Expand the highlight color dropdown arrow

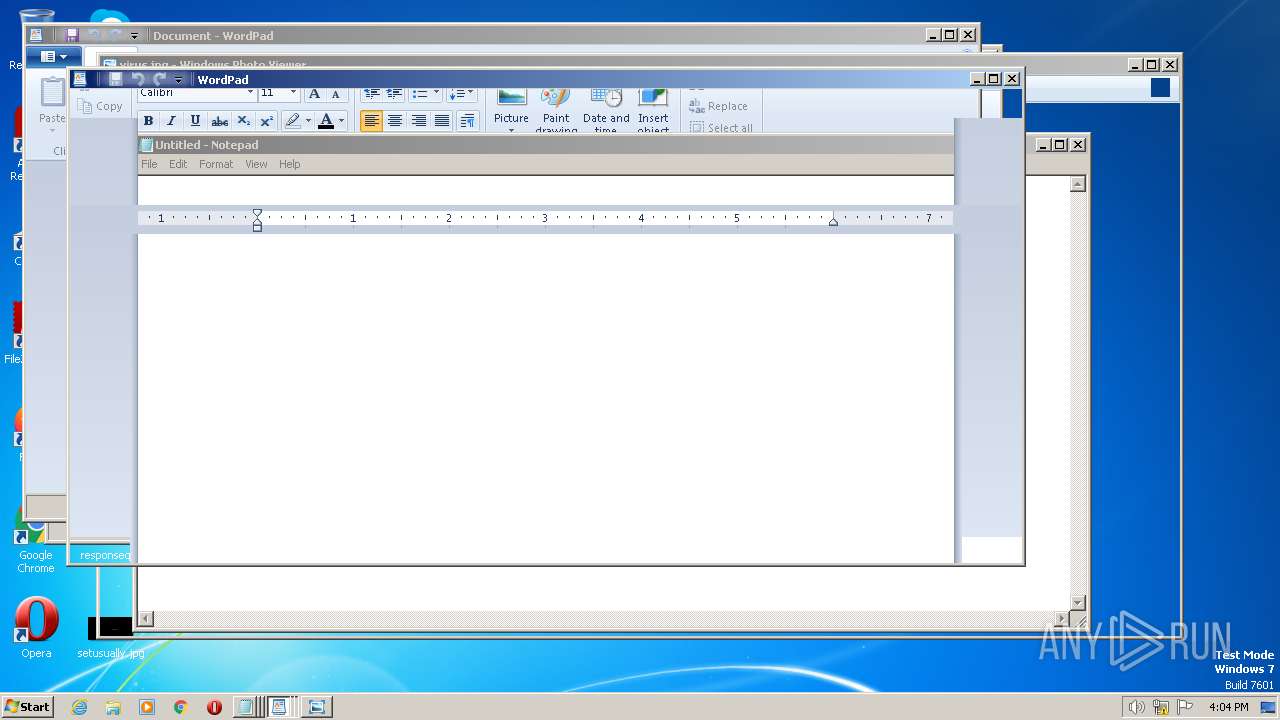click(x=308, y=121)
